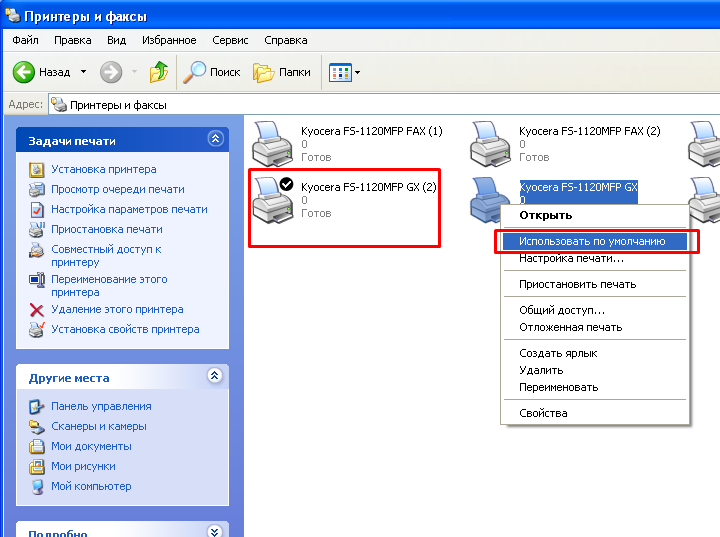Click the Установка свойств принтера icon
This screenshot has height=537, width=720.
(37, 329)
